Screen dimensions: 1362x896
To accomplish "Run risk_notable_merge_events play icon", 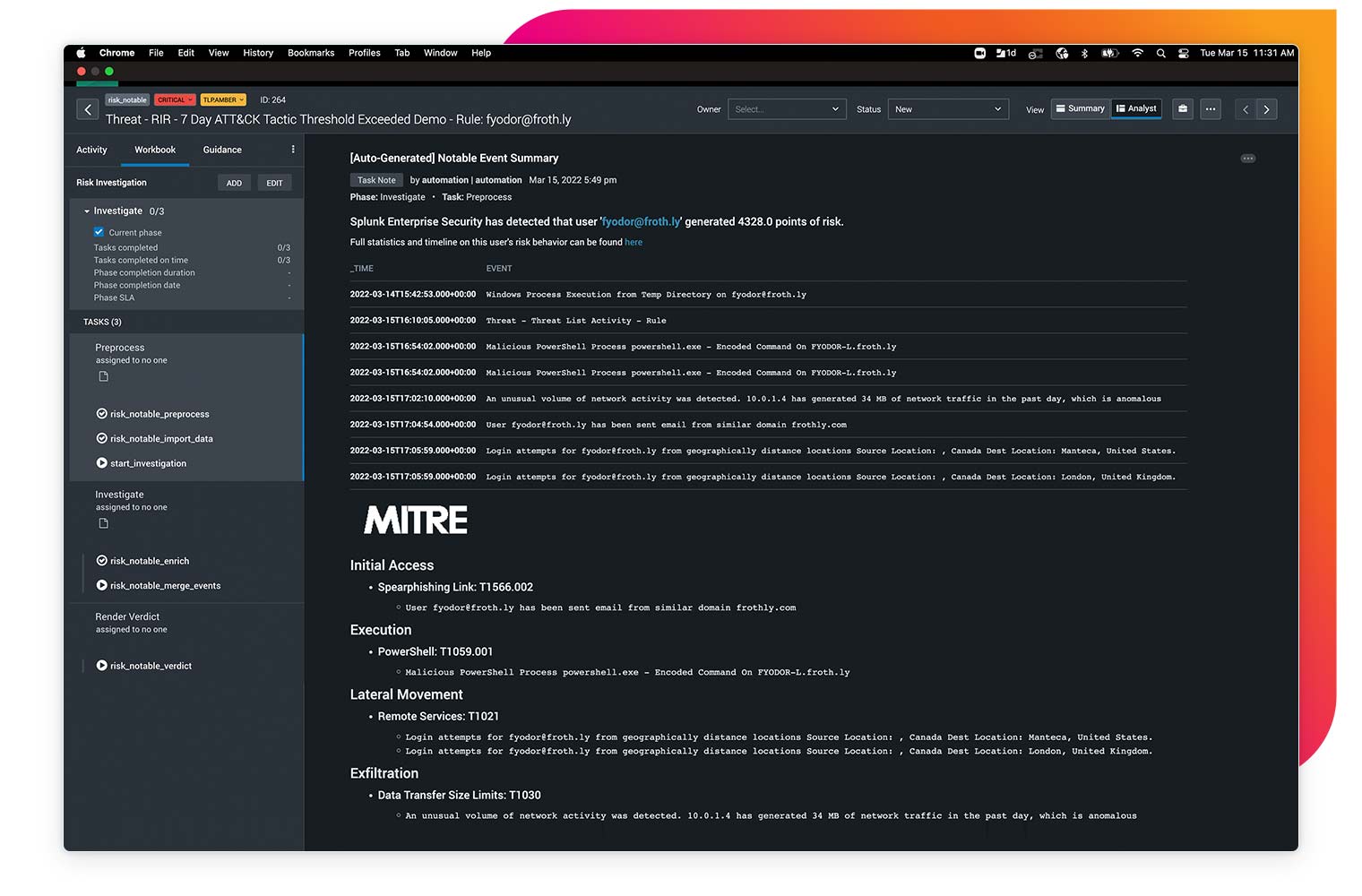I will tap(101, 585).
